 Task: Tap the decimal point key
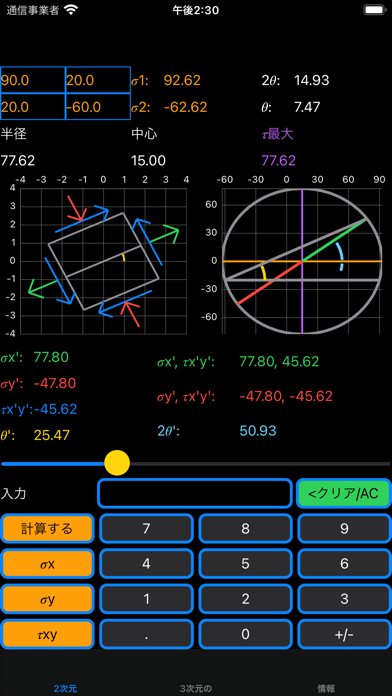click(x=147, y=635)
